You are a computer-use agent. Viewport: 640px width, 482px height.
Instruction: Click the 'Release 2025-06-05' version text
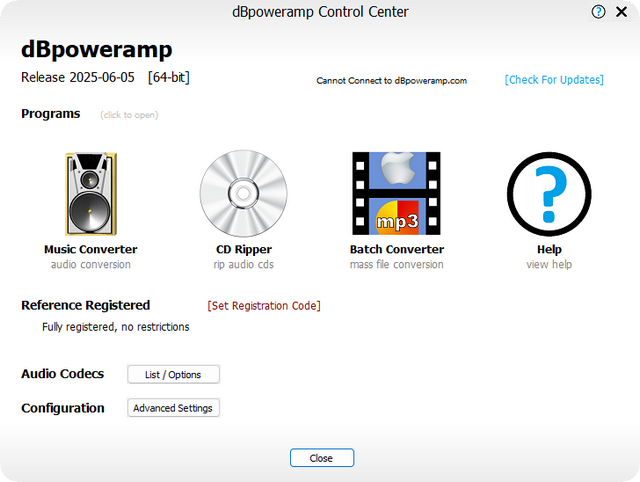(x=78, y=77)
